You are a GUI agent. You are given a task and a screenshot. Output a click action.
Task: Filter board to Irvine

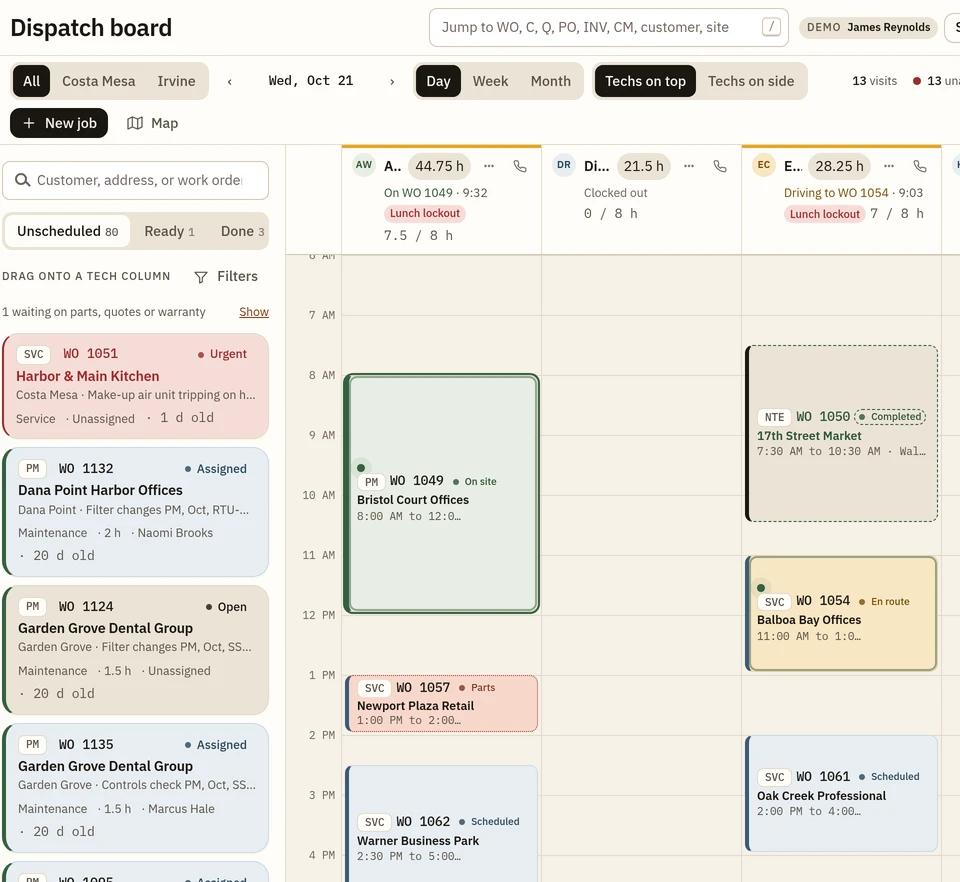tap(176, 81)
